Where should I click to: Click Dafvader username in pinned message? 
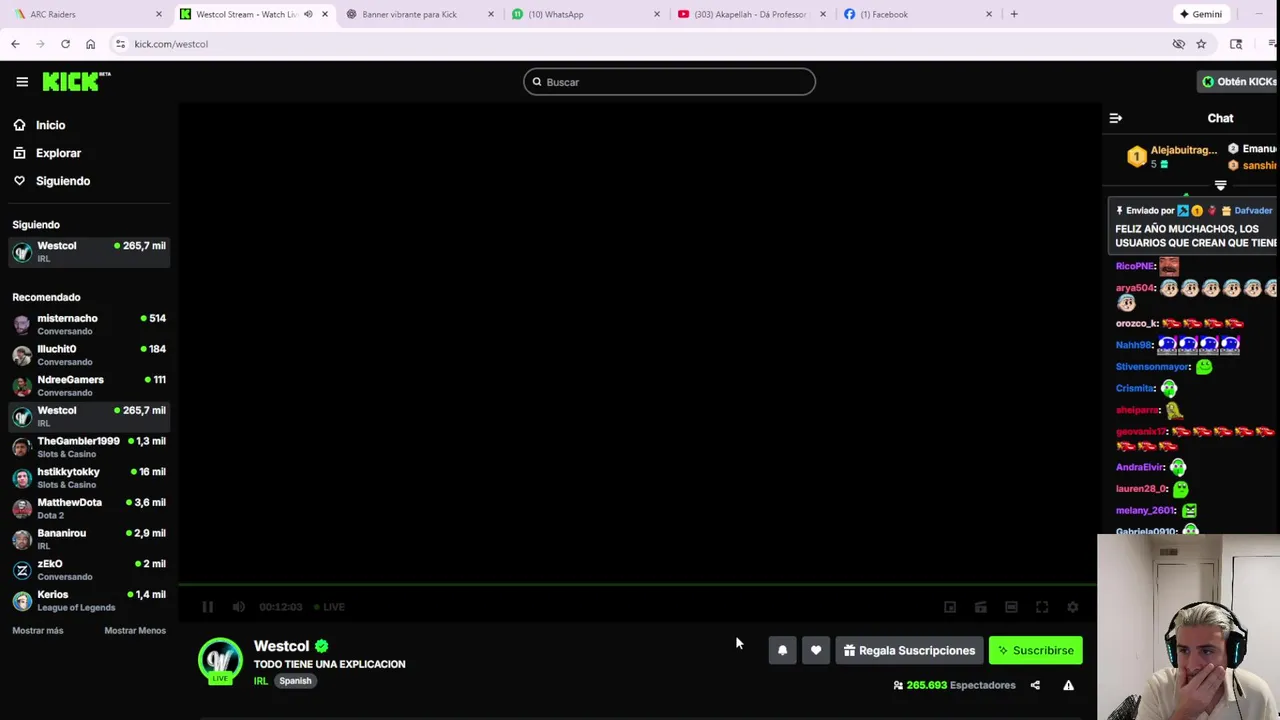1253,211
